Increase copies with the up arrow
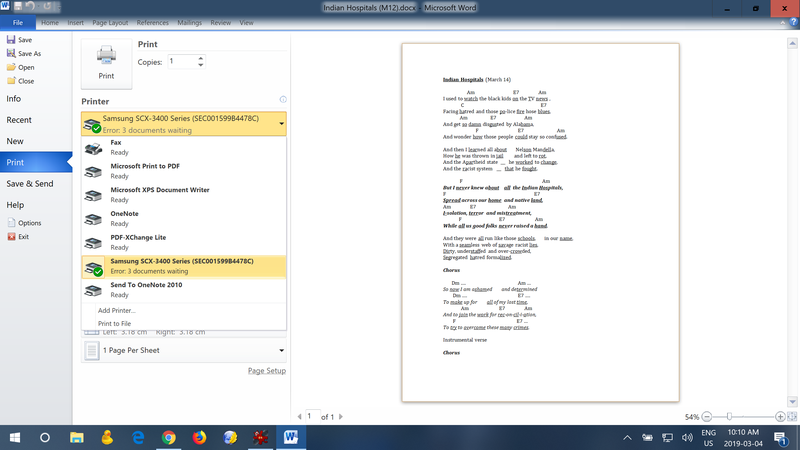This screenshot has width=800, height=450. pyautogui.click(x=201, y=58)
